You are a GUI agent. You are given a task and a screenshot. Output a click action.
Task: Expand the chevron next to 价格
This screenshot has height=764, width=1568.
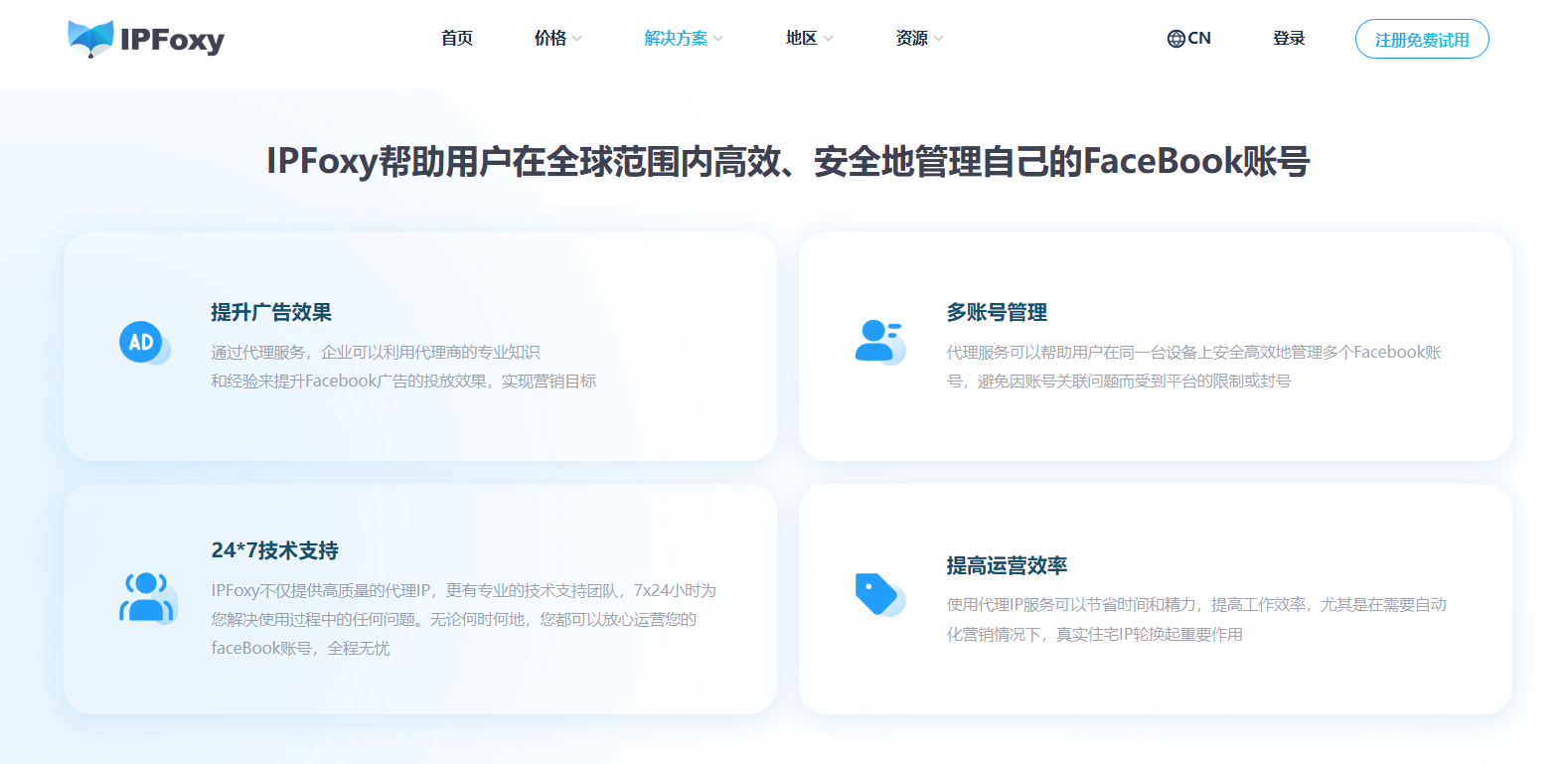pos(577,39)
